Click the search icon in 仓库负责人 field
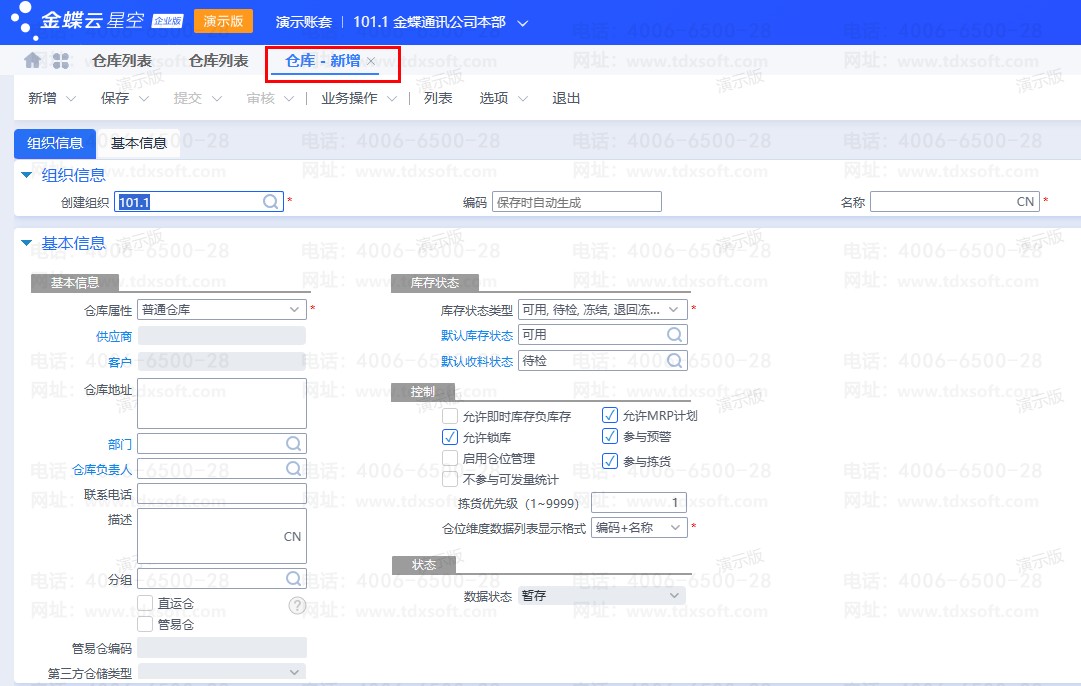The image size is (1081, 686). point(294,469)
